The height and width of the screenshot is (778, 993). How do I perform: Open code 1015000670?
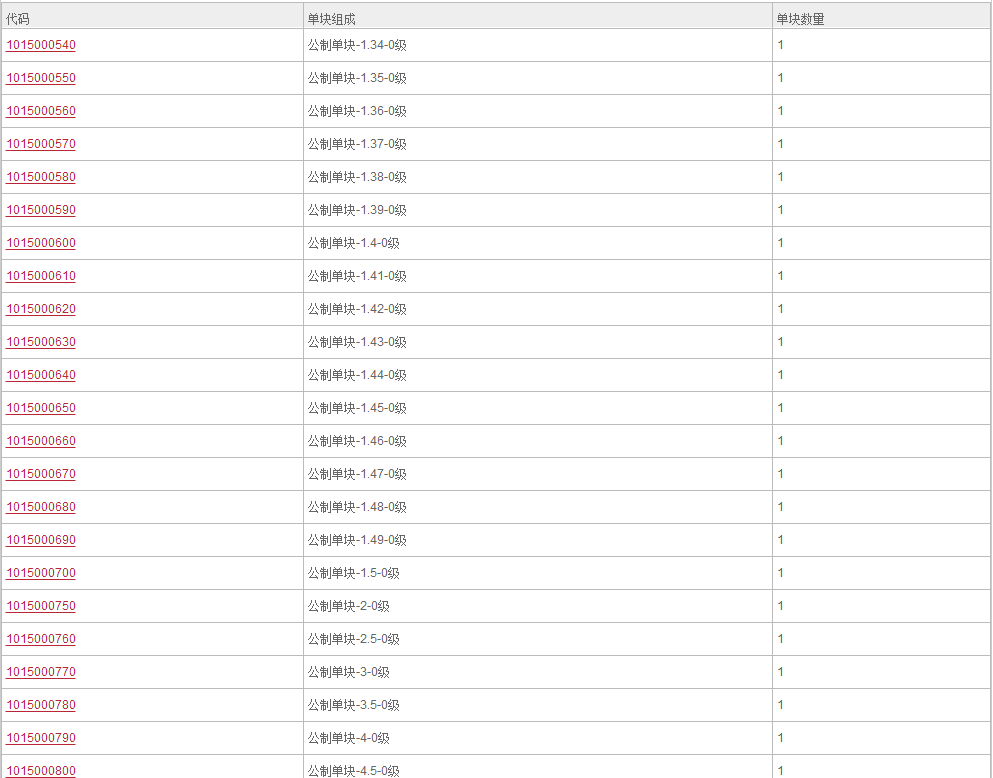click(x=41, y=474)
